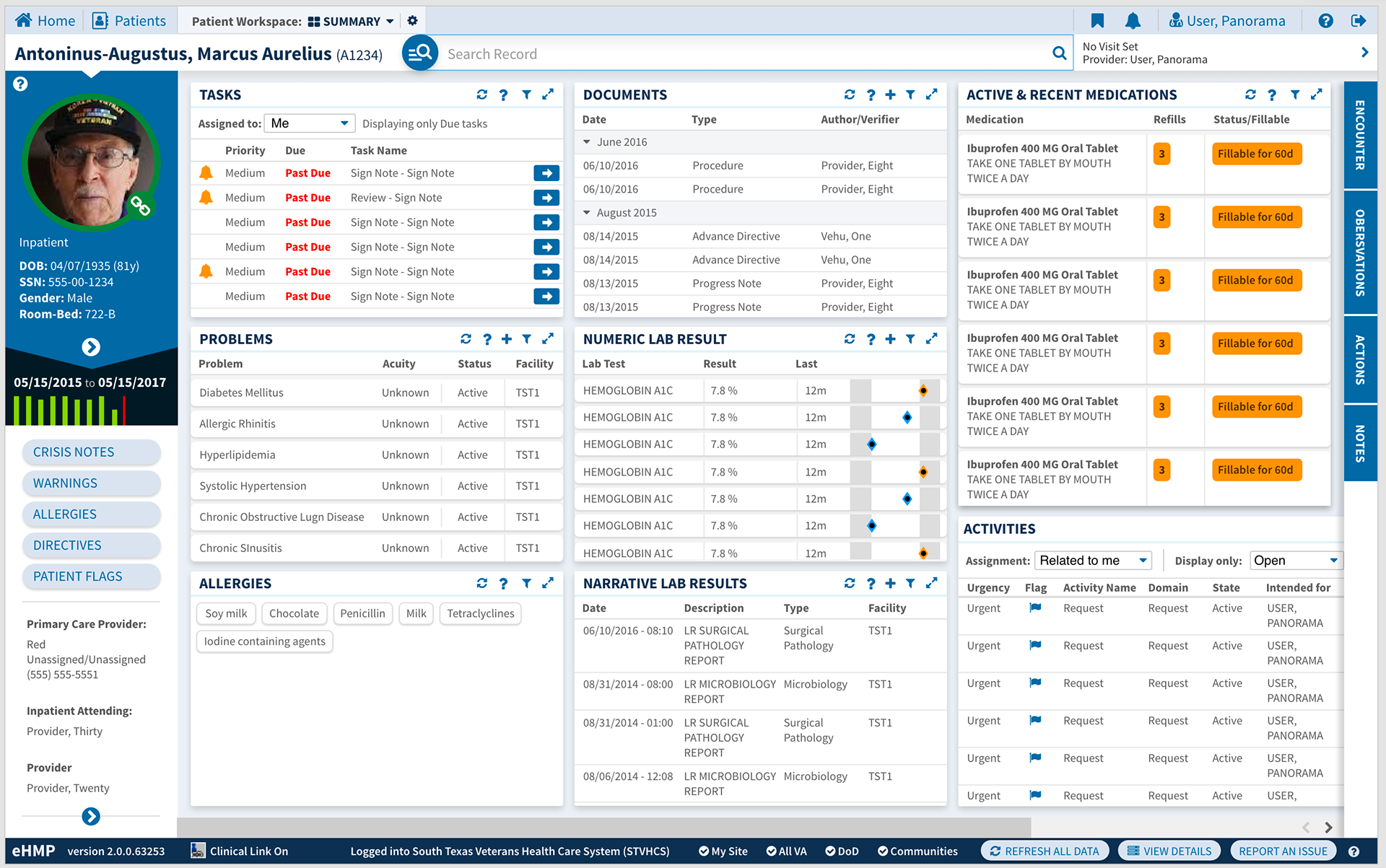Image resolution: width=1386 pixels, height=868 pixels.
Task: Click the notifications bell icon in header
Action: (1133, 21)
